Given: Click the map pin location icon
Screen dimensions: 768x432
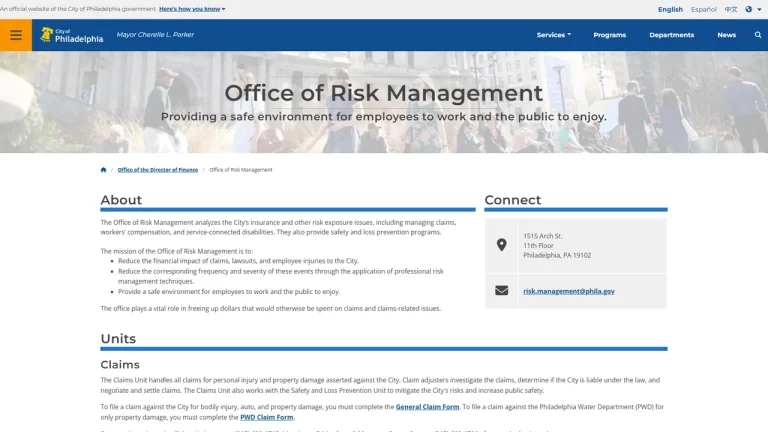Looking at the screenshot, I should coord(501,245).
